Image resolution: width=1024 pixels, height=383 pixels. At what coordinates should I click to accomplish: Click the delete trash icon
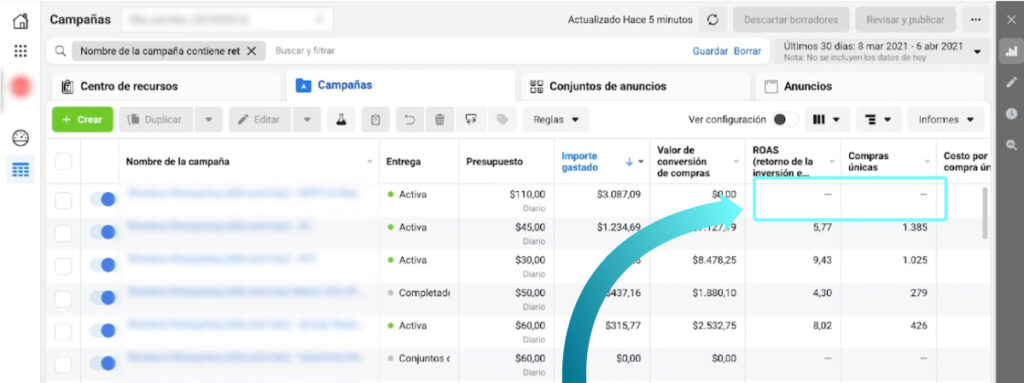click(440, 120)
